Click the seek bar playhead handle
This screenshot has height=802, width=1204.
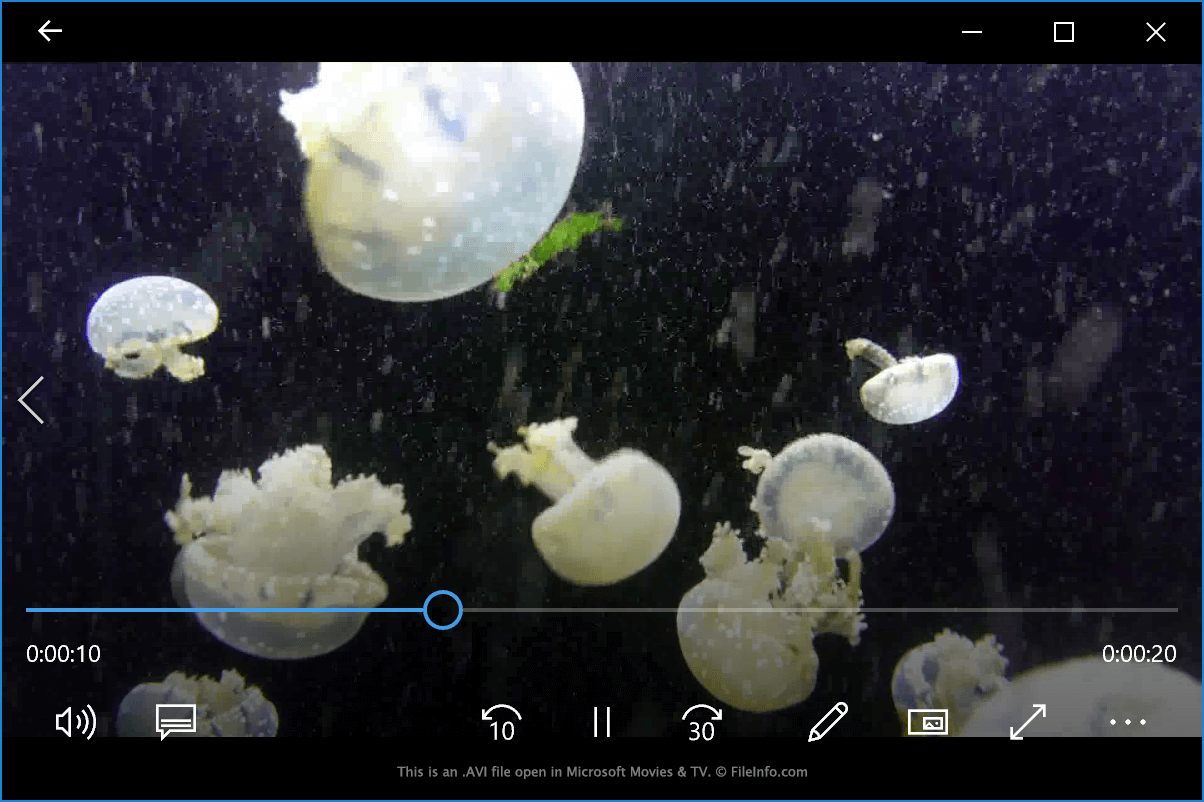click(x=442, y=609)
